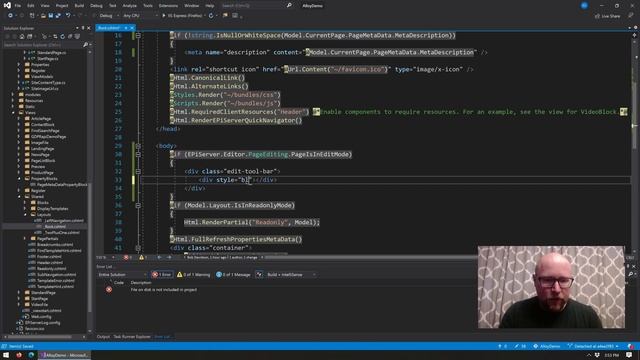Click Solution Explorer search magnifier icon
This screenshot has width=640, height=360.
pyautogui.click(x=85, y=44)
